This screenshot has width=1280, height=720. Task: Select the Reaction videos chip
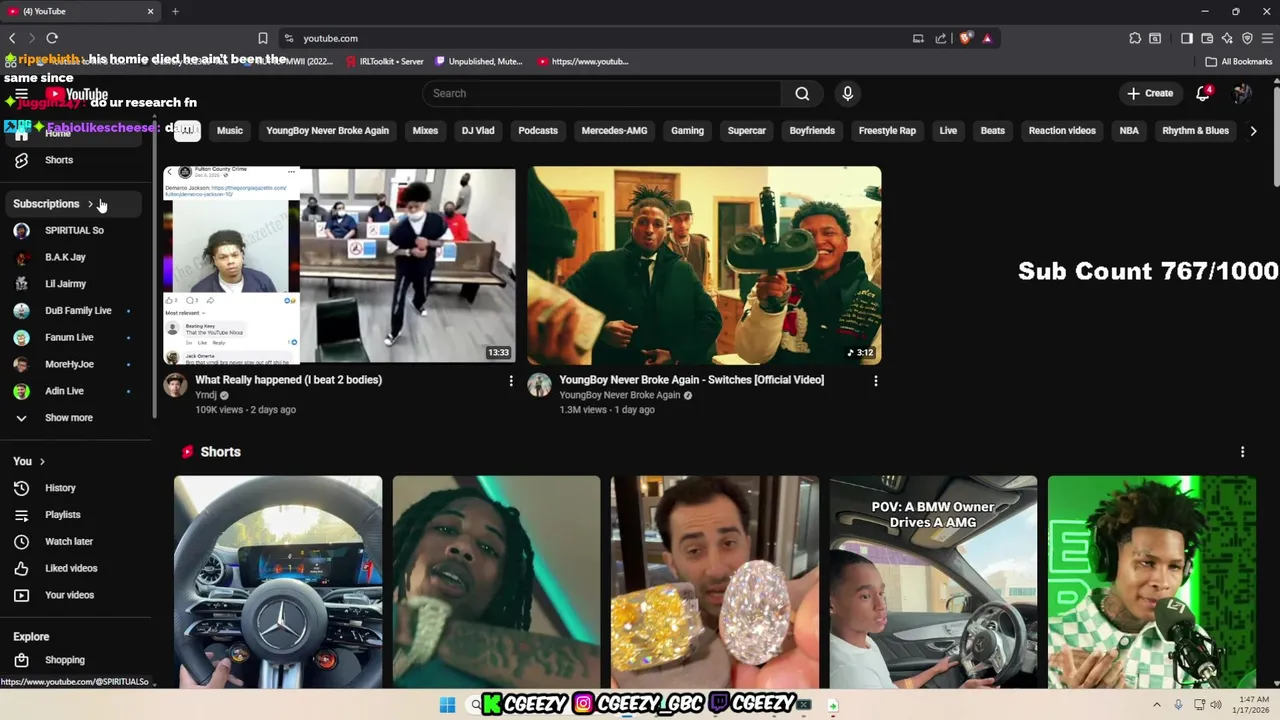coord(1062,130)
